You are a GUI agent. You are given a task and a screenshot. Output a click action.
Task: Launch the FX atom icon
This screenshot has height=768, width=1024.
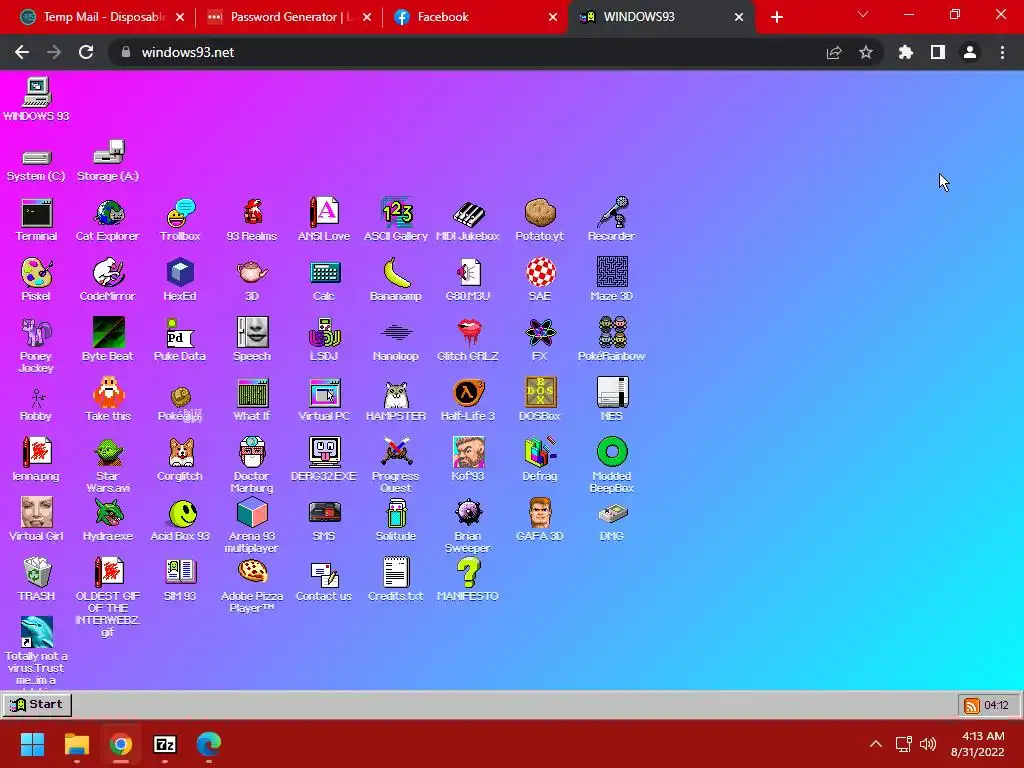click(x=540, y=340)
